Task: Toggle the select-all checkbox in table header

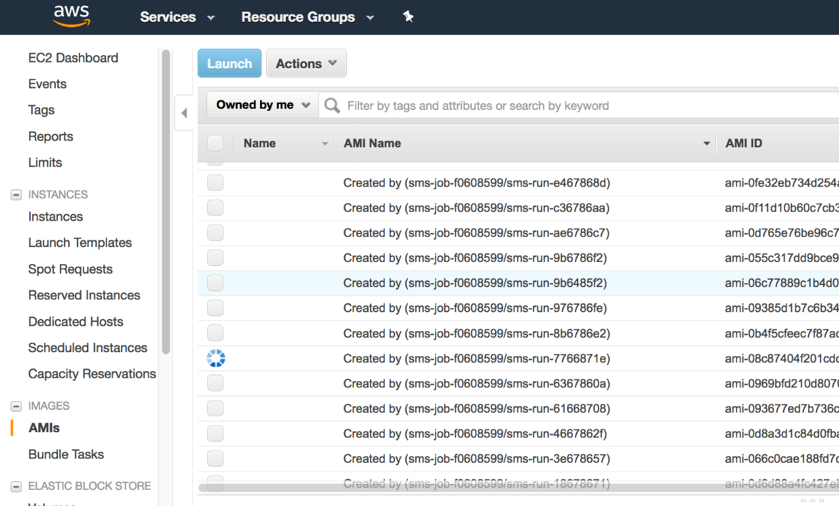Action: pyautogui.click(x=215, y=143)
